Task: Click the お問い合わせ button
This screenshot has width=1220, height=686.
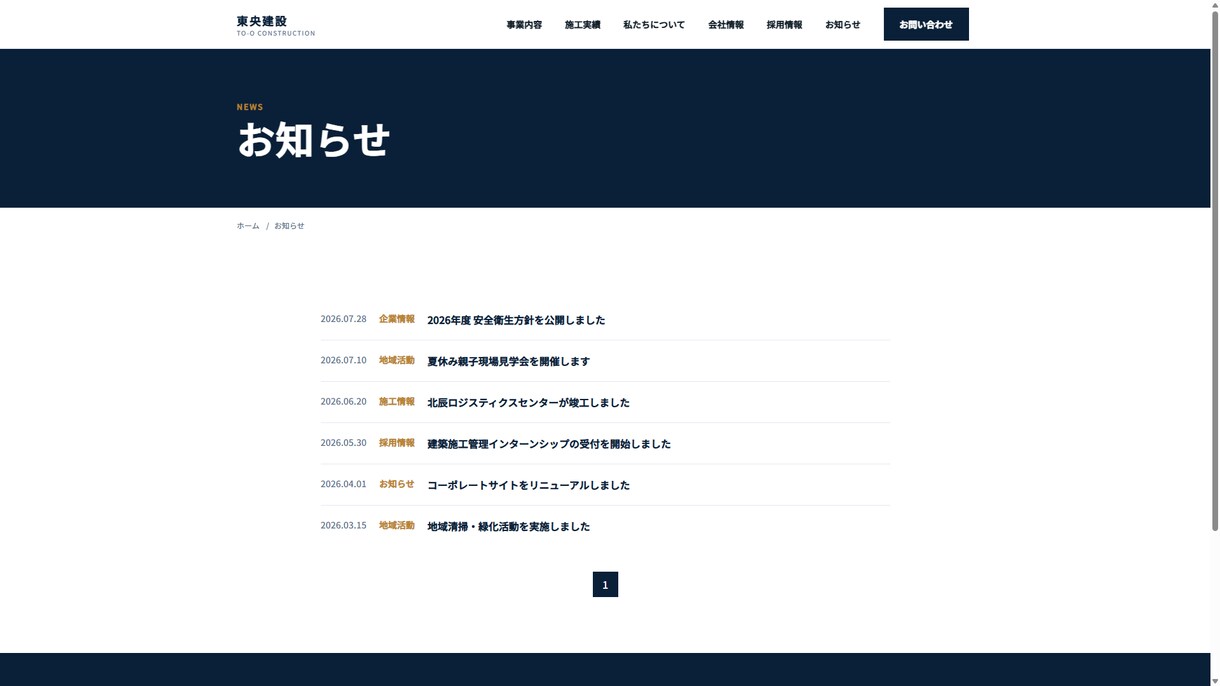Action: (x=926, y=24)
